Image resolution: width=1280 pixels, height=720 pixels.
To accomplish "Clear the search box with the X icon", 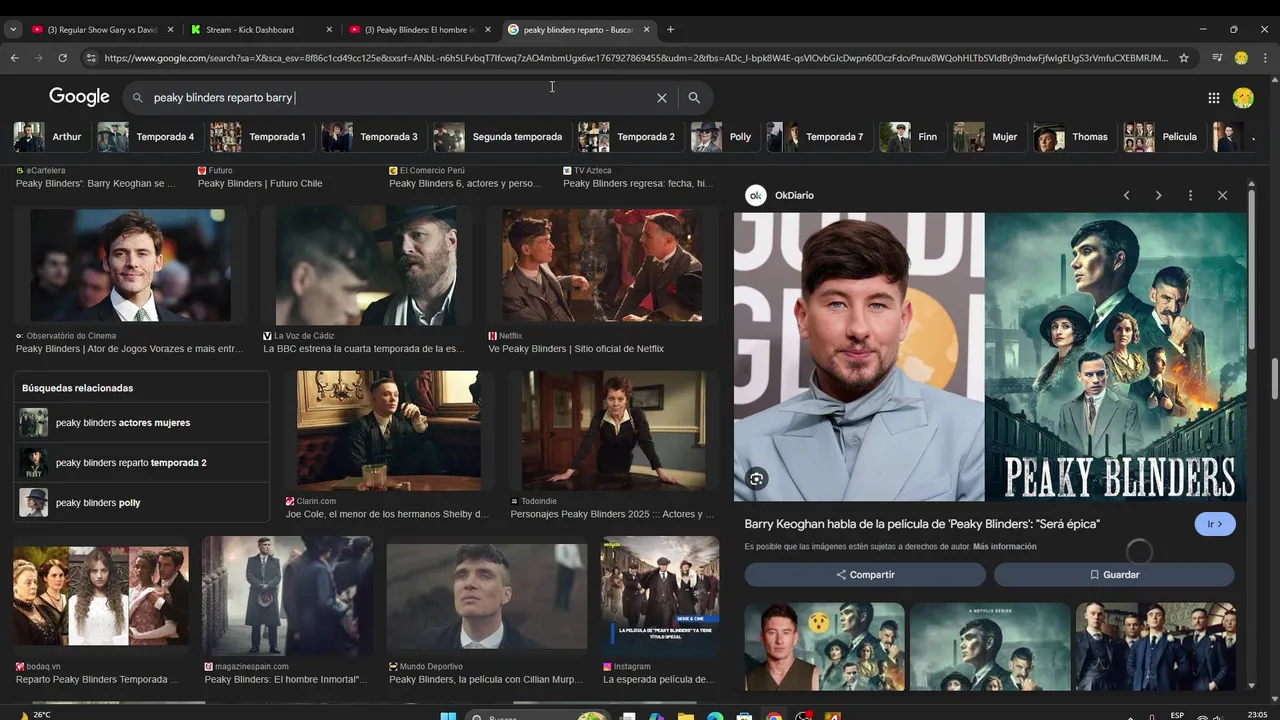I will 661,98.
